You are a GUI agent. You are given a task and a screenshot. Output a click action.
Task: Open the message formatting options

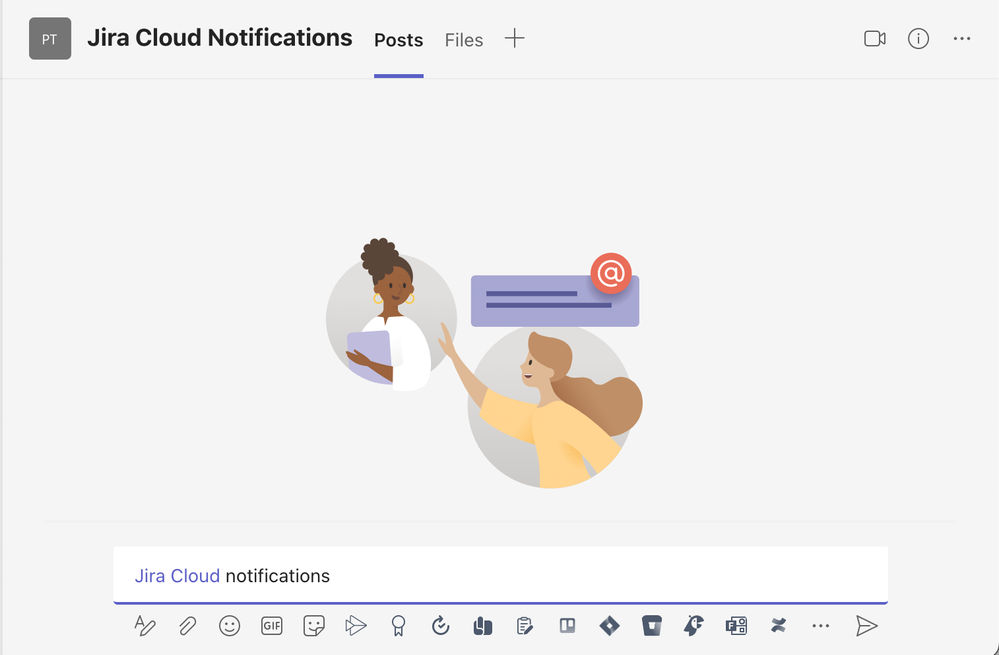(146, 625)
